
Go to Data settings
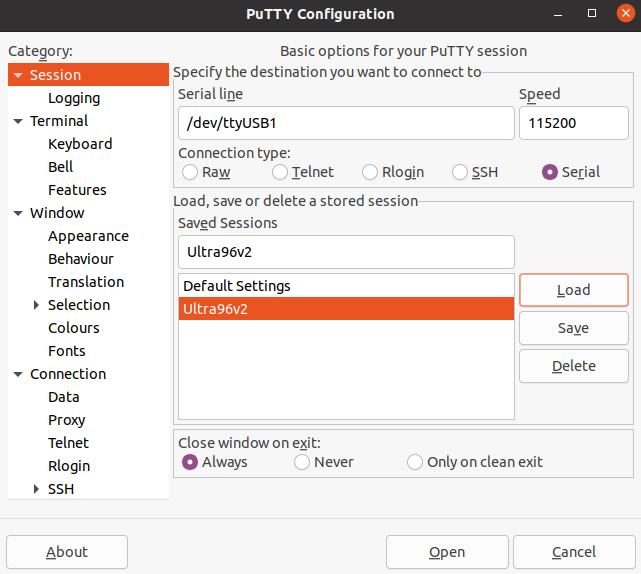(x=64, y=397)
